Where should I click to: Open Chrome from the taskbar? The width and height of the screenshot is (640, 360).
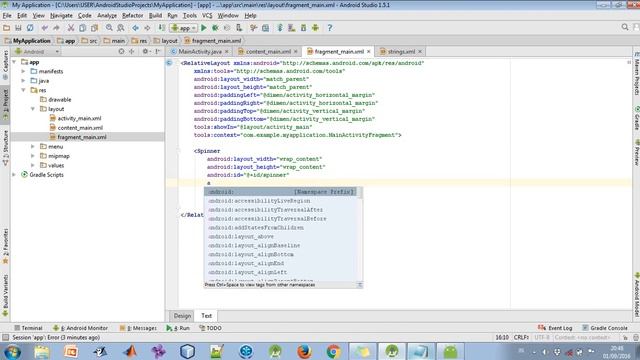333,351
